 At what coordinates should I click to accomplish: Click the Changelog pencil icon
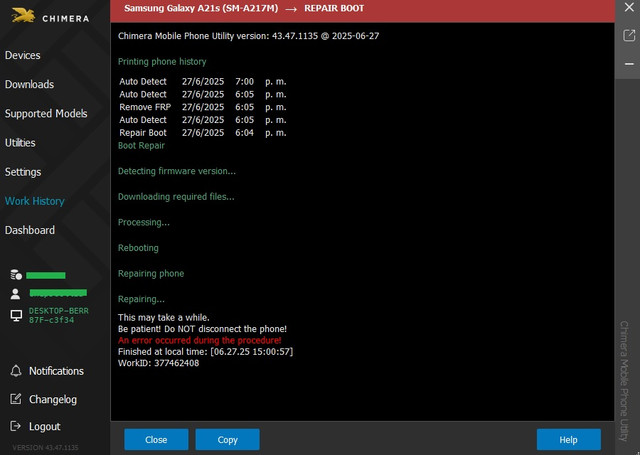[16, 399]
